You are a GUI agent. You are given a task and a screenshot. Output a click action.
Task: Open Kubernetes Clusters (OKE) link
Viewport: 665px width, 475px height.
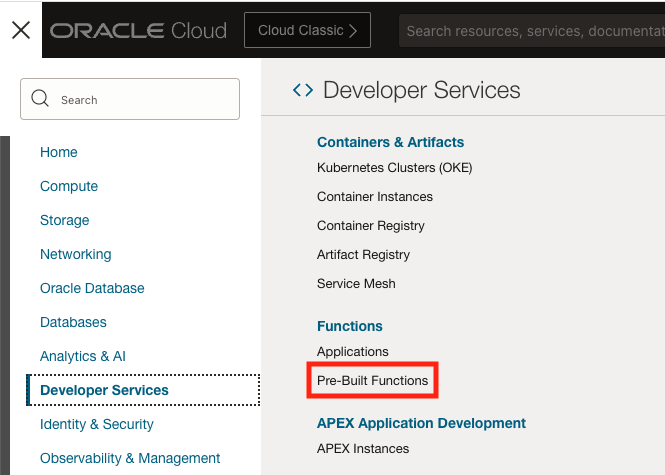coord(394,168)
